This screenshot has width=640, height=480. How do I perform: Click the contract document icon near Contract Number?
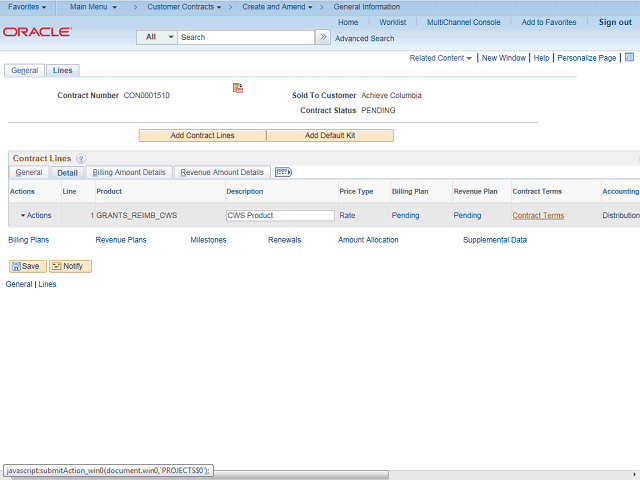click(x=238, y=88)
